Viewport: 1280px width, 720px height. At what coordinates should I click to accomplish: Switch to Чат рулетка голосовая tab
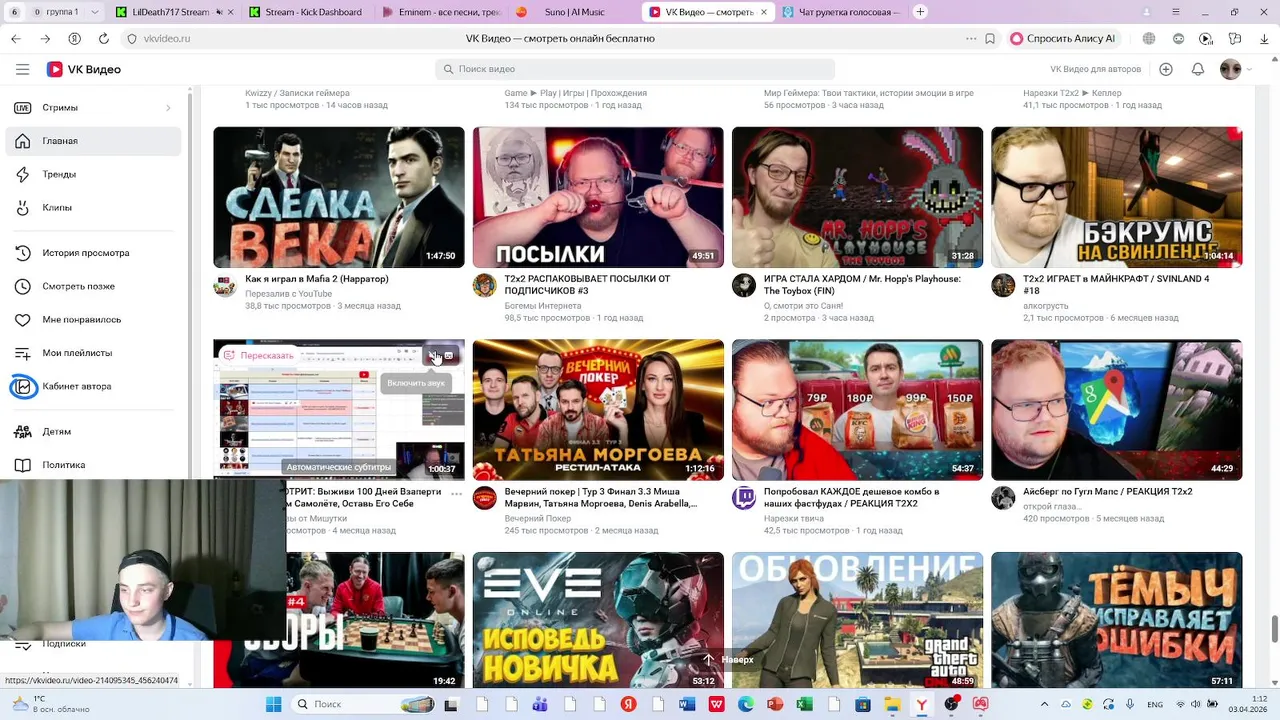pos(840,12)
